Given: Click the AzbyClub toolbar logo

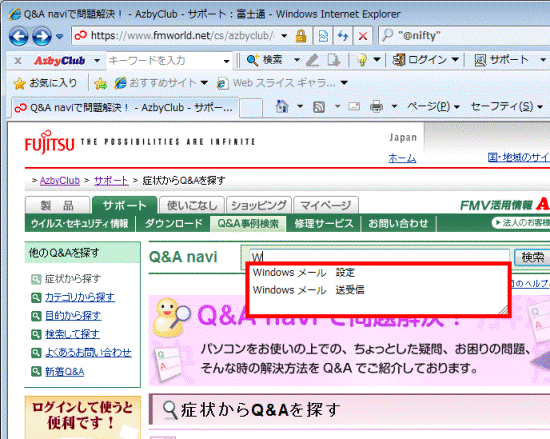Looking at the screenshot, I should point(59,61).
